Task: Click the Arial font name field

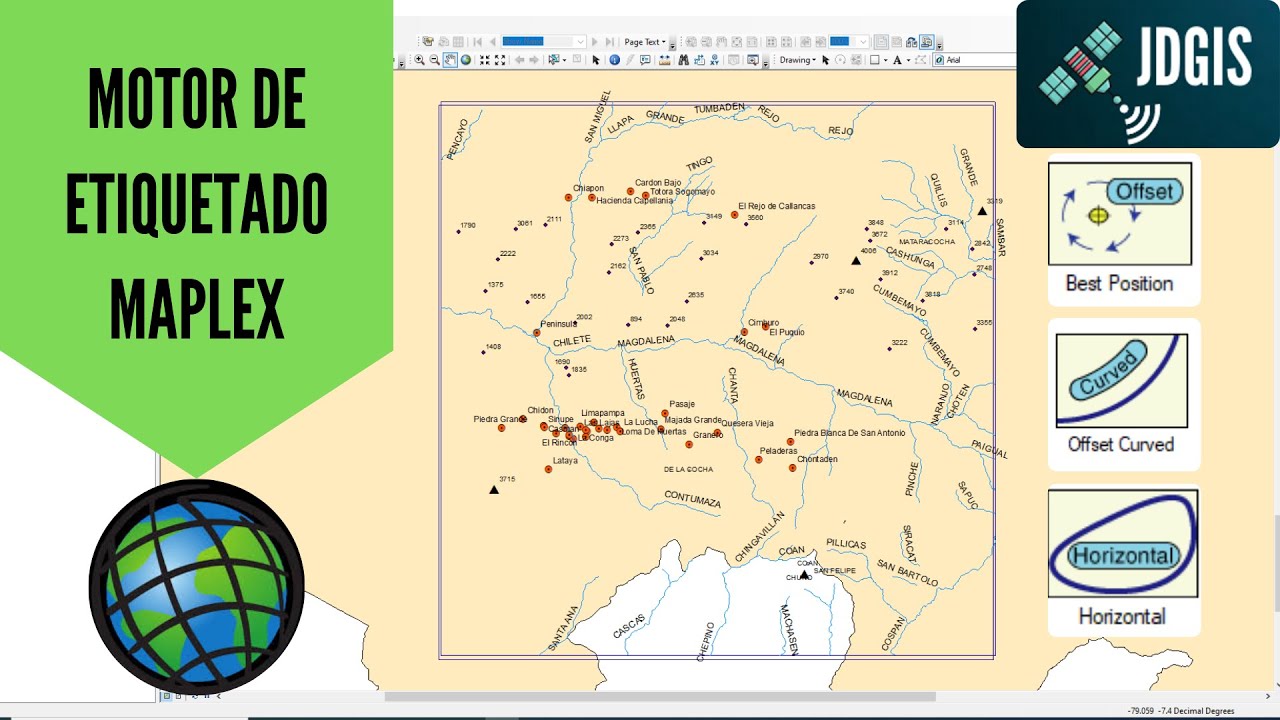Action: [975, 60]
